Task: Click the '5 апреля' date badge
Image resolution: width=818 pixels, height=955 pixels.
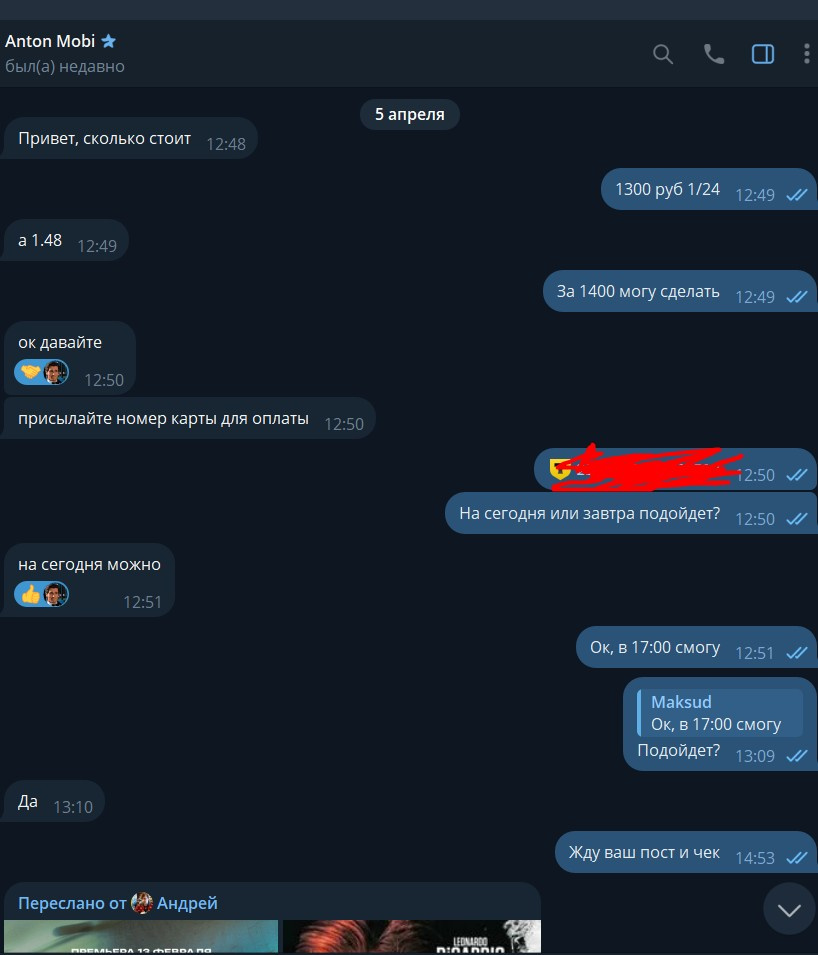Action: click(409, 115)
